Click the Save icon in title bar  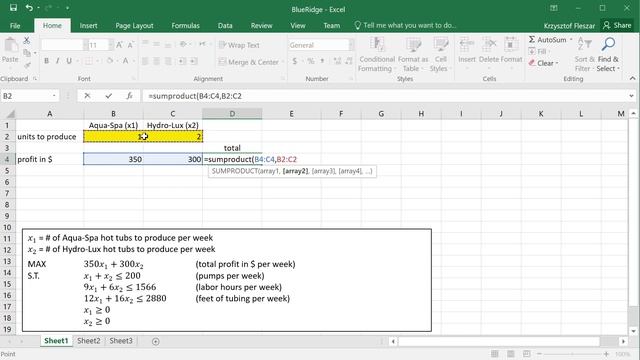tap(13, 8)
